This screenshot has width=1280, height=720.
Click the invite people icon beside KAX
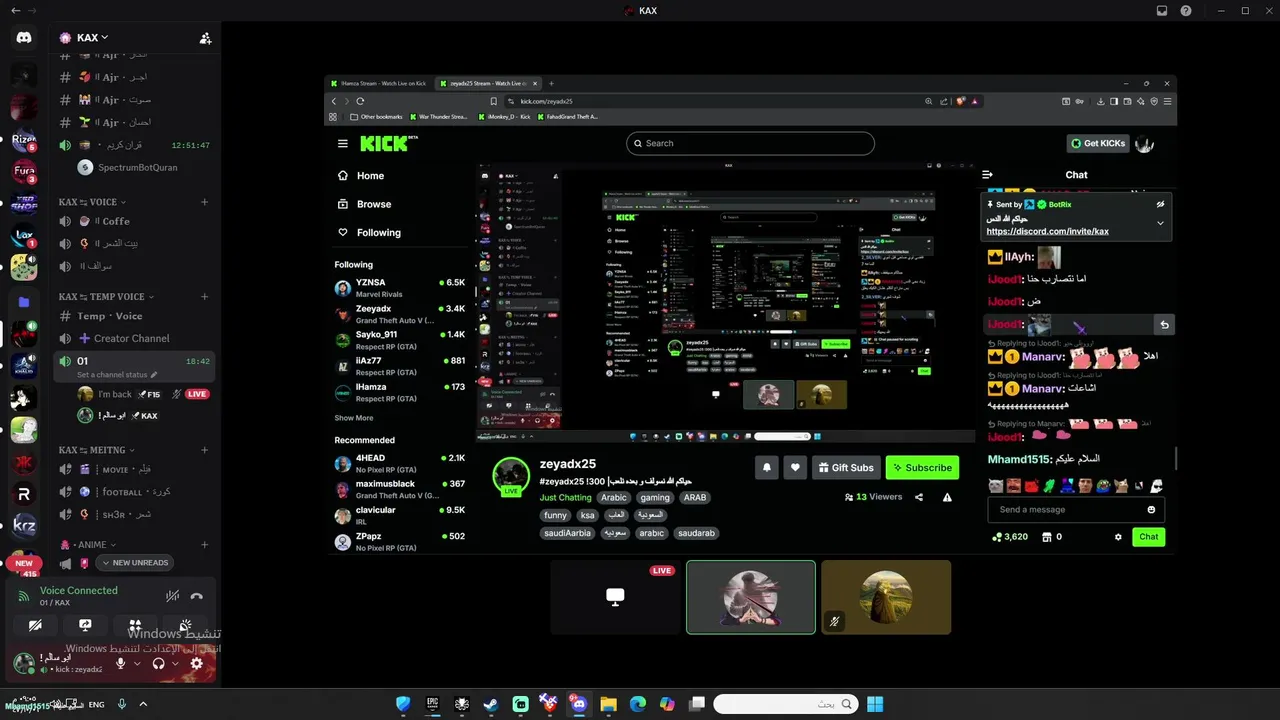pyautogui.click(x=205, y=38)
